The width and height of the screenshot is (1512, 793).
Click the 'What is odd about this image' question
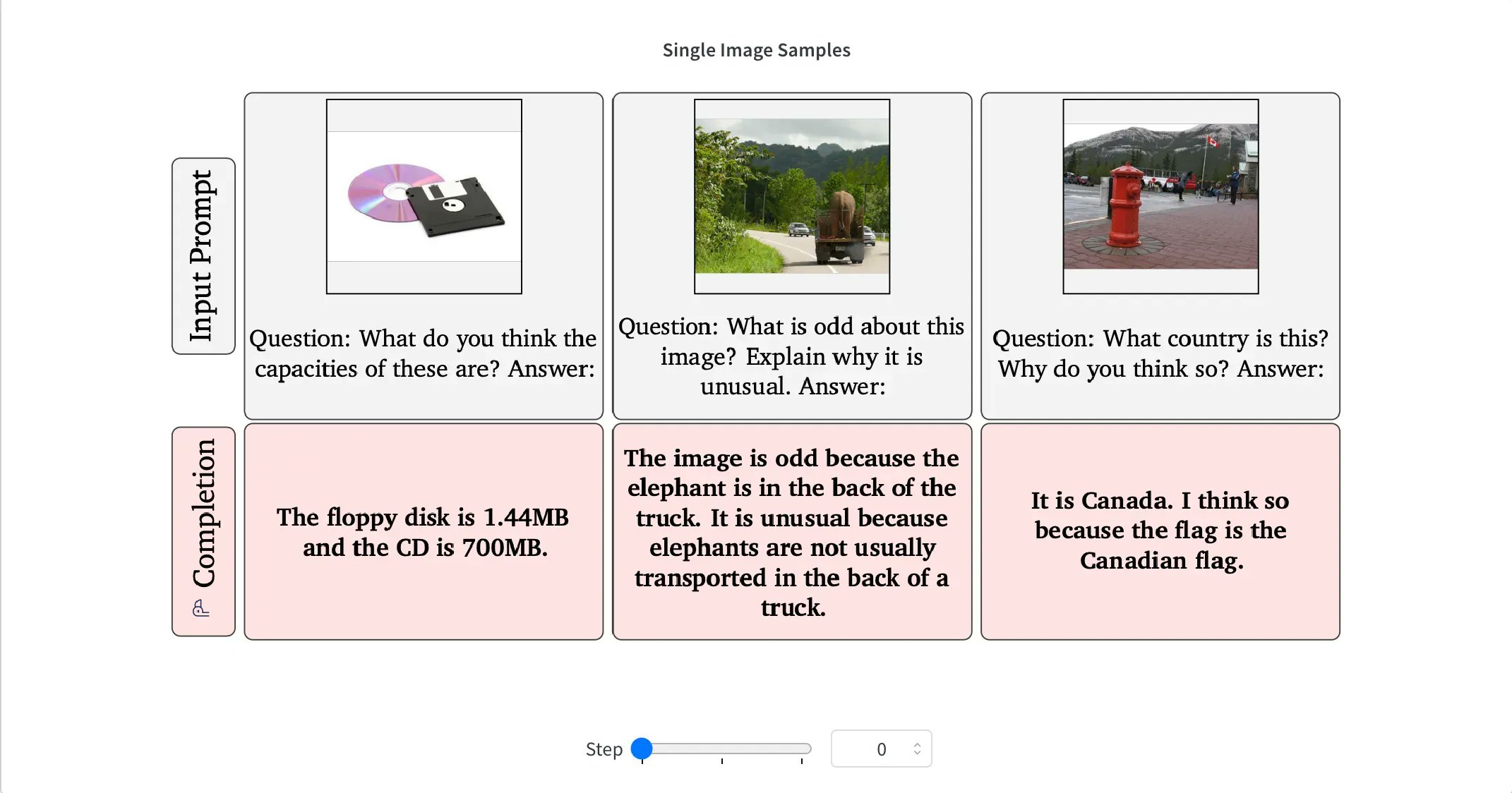[x=792, y=356]
